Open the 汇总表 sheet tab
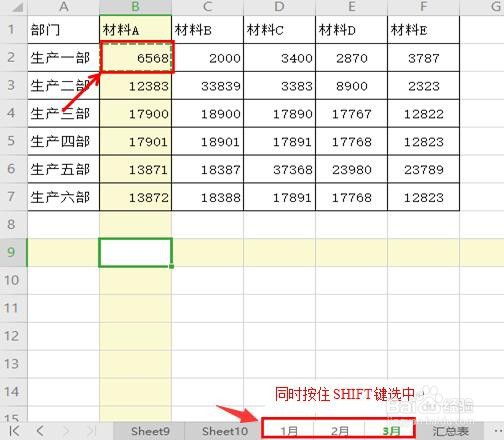The image size is (504, 440). 450,431
